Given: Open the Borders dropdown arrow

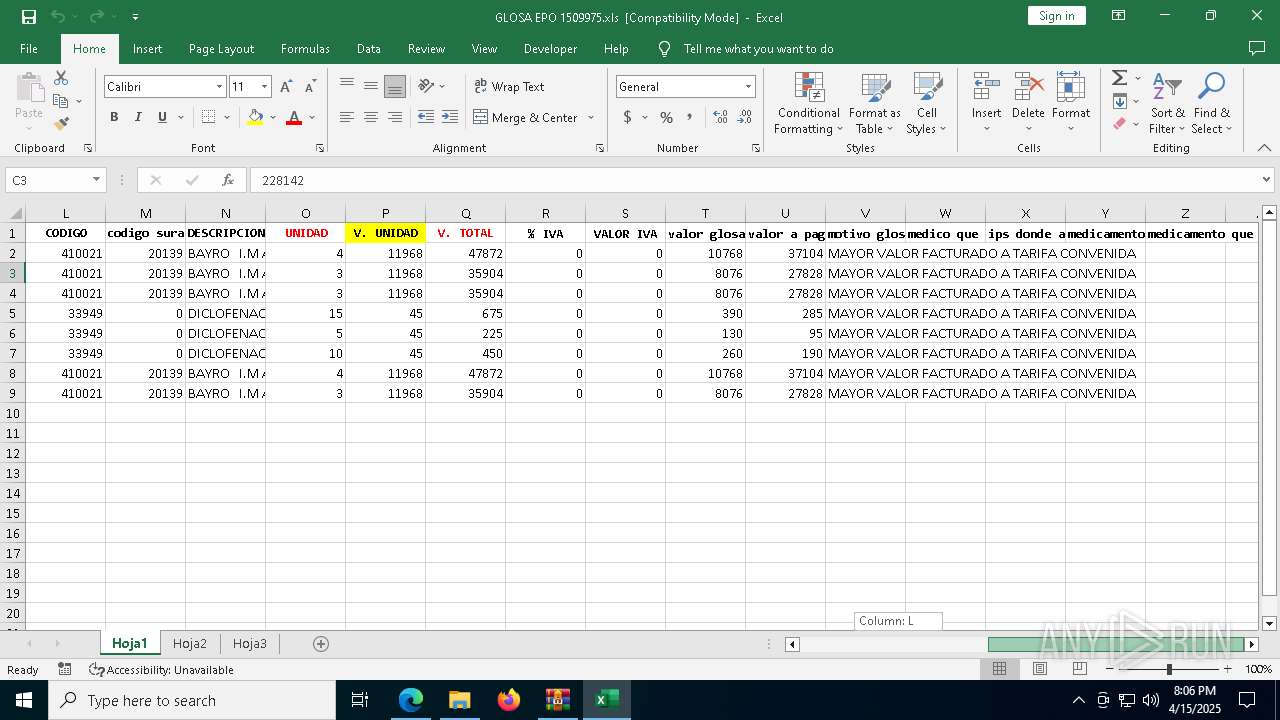Looking at the screenshot, I should 227,117.
